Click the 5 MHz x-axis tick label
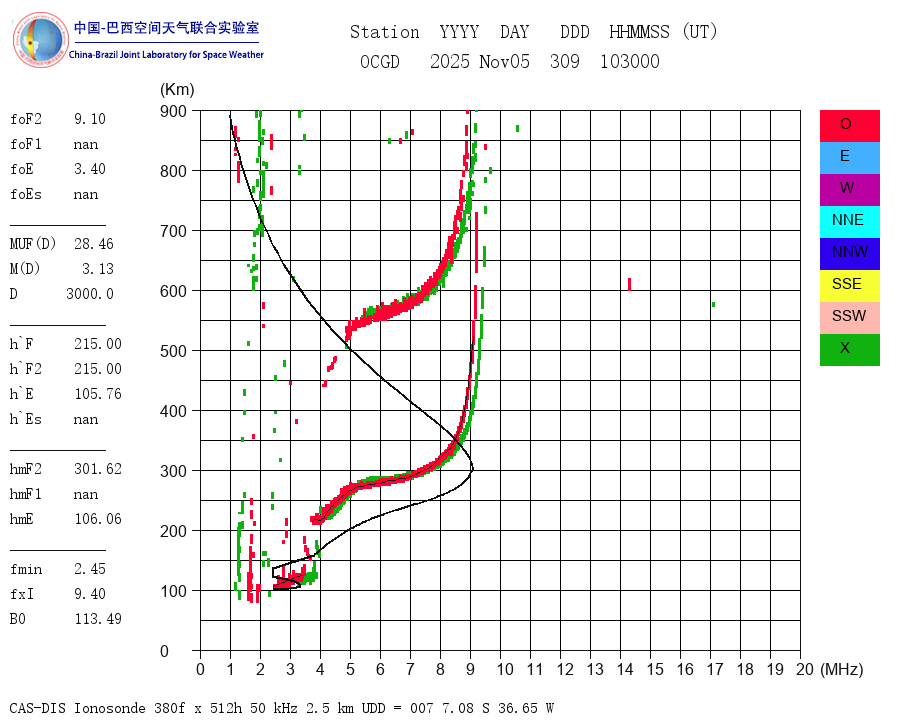The image size is (900, 720). pos(350,669)
